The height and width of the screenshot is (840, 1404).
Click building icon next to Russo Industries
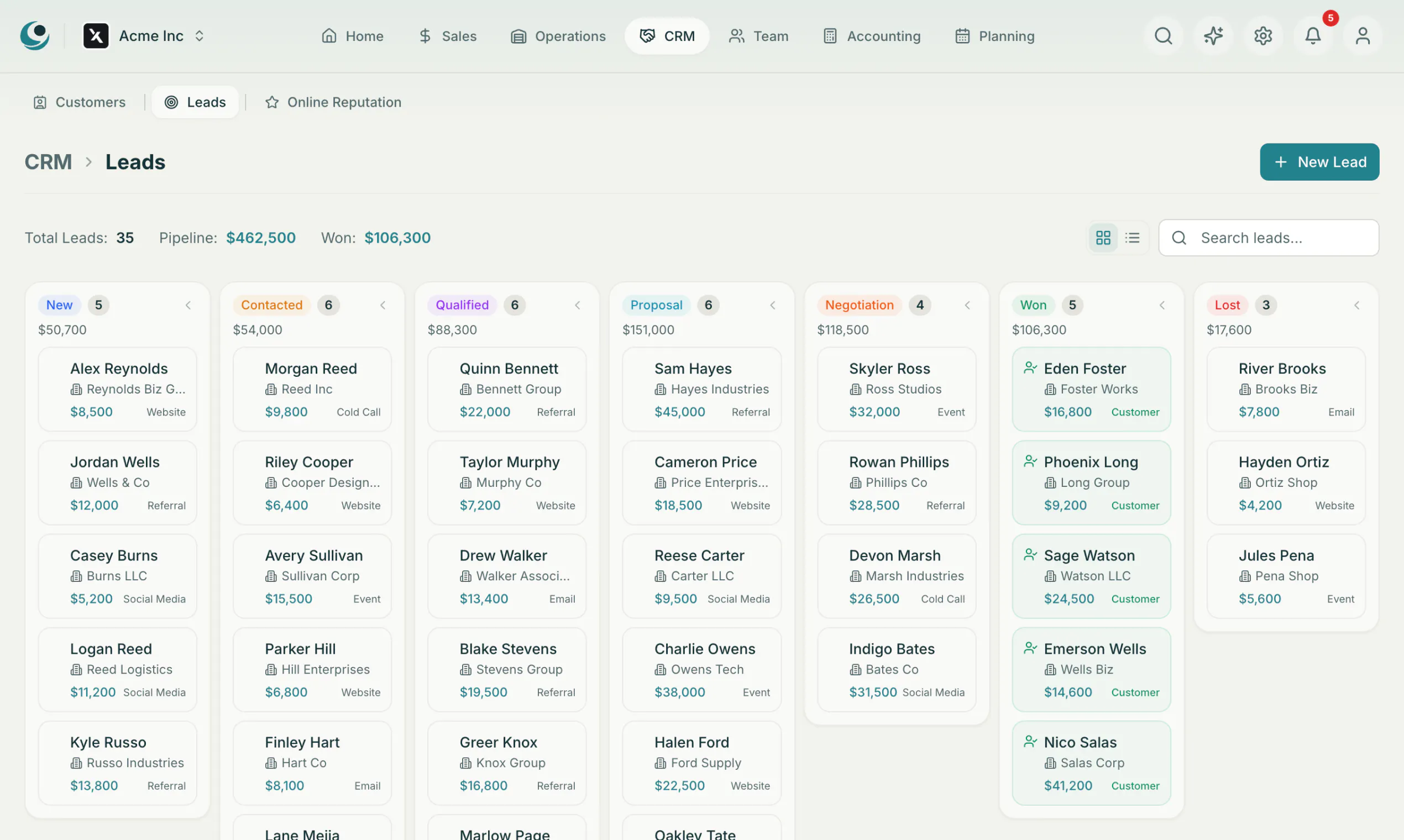pyautogui.click(x=76, y=763)
